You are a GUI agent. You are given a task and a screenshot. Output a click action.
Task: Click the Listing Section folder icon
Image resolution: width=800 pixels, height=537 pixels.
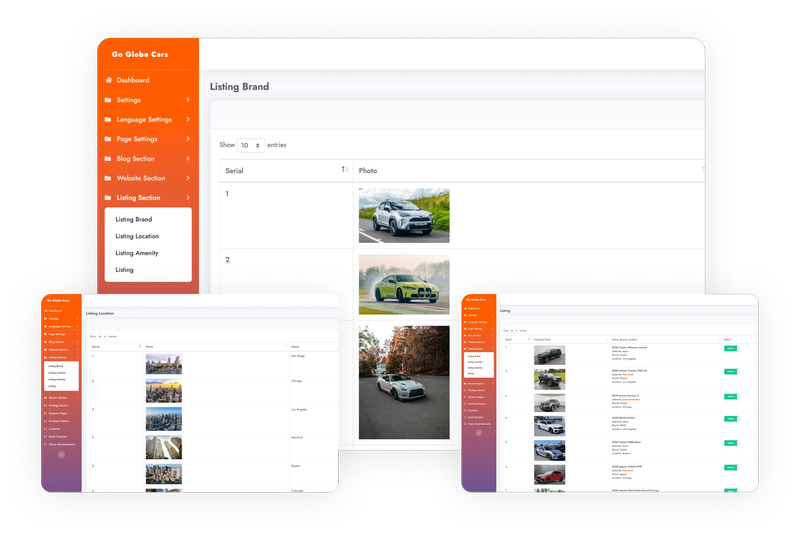click(108, 198)
